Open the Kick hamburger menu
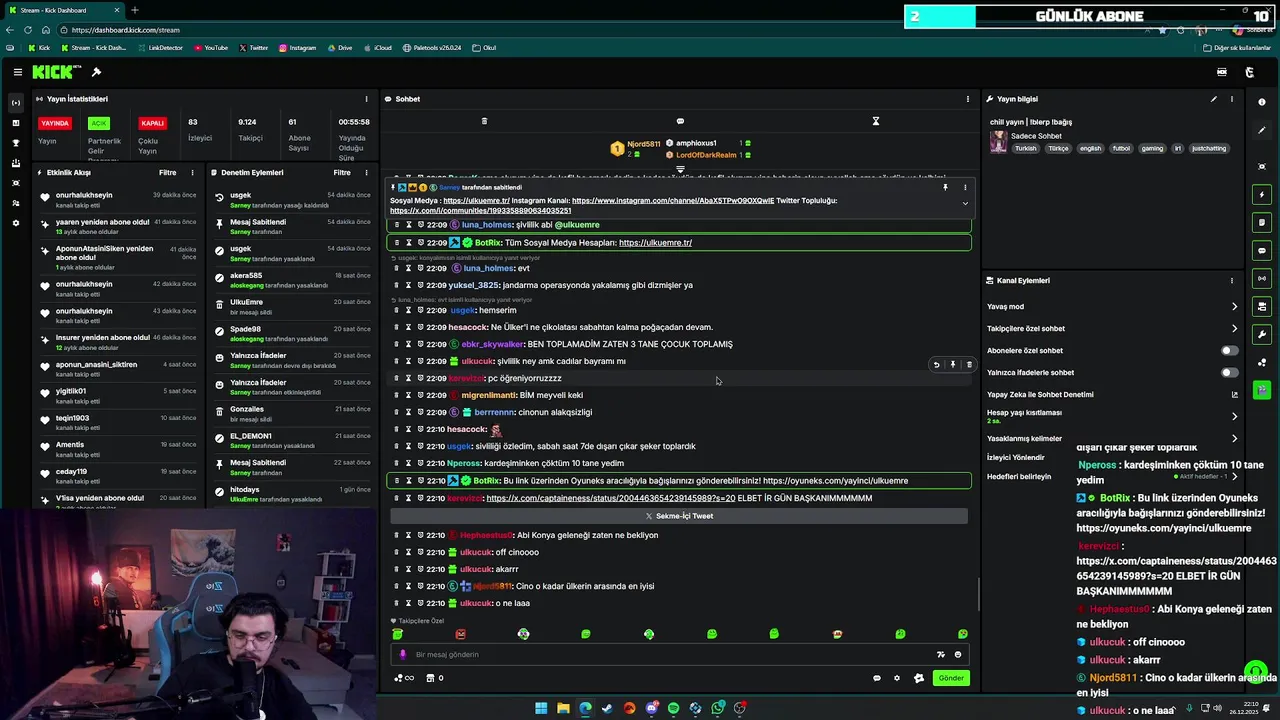The width and height of the screenshot is (1280, 720). click(18, 72)
